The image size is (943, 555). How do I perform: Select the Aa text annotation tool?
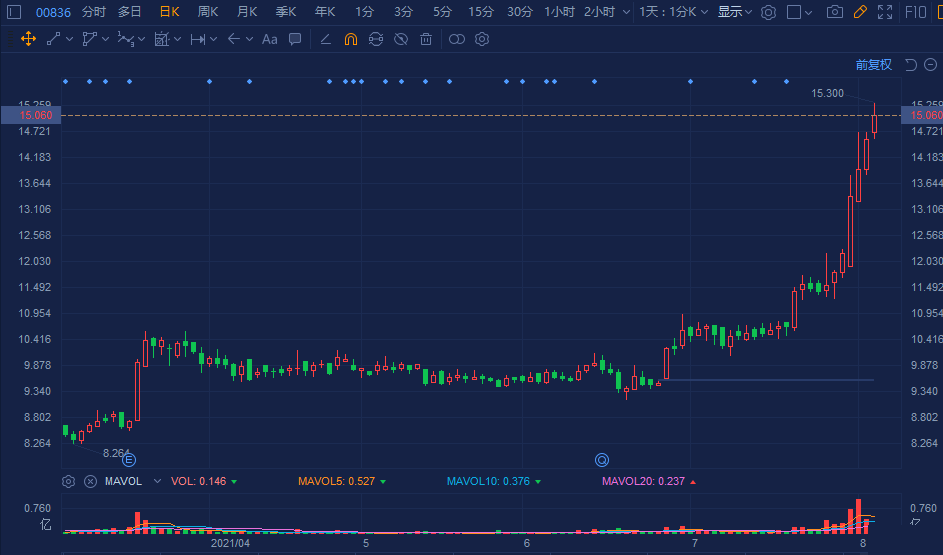pos(270,40)
